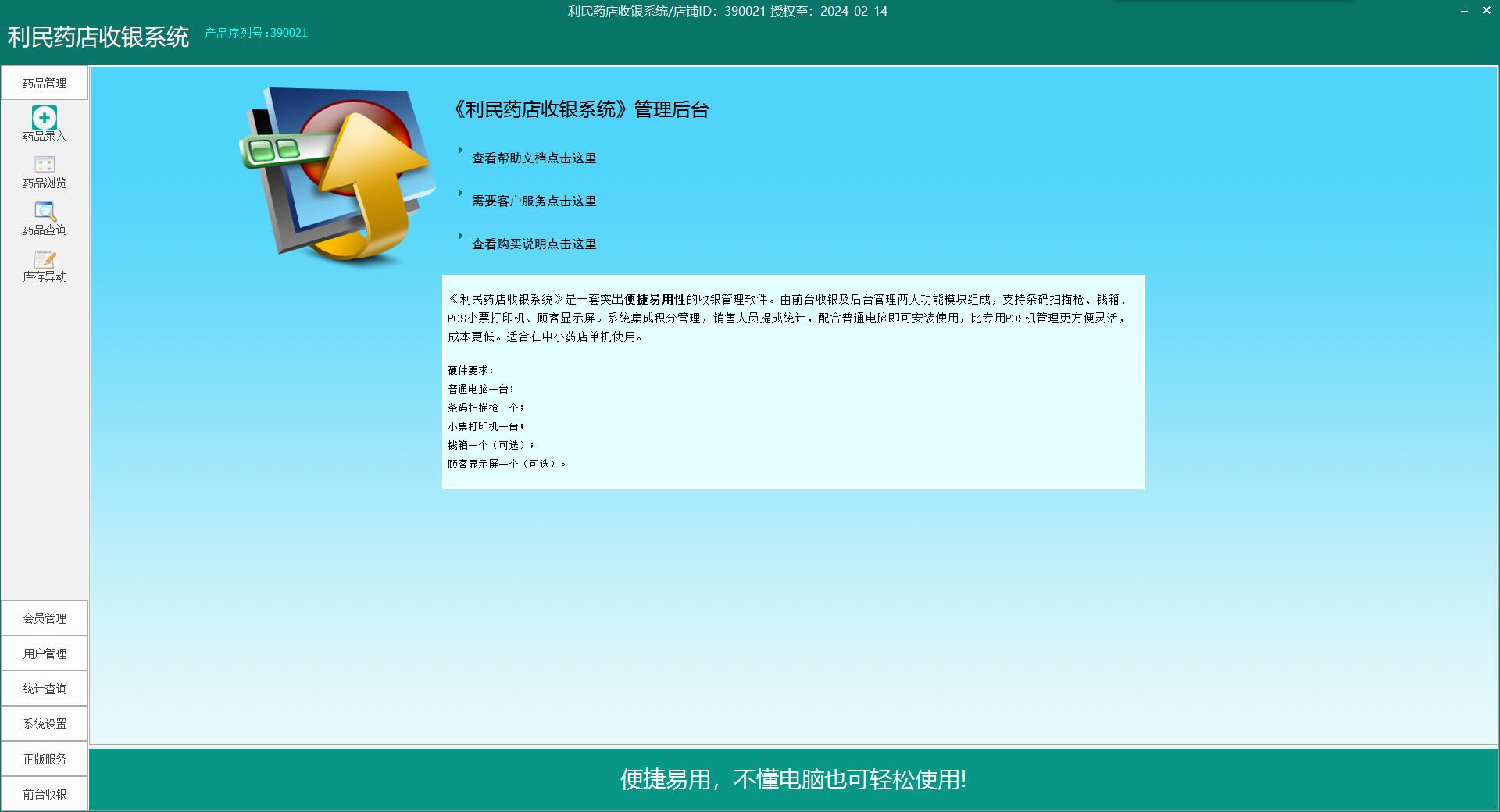
Task: Click the arrow bullet beside purchase info link
Action: [x=460, y=236]
